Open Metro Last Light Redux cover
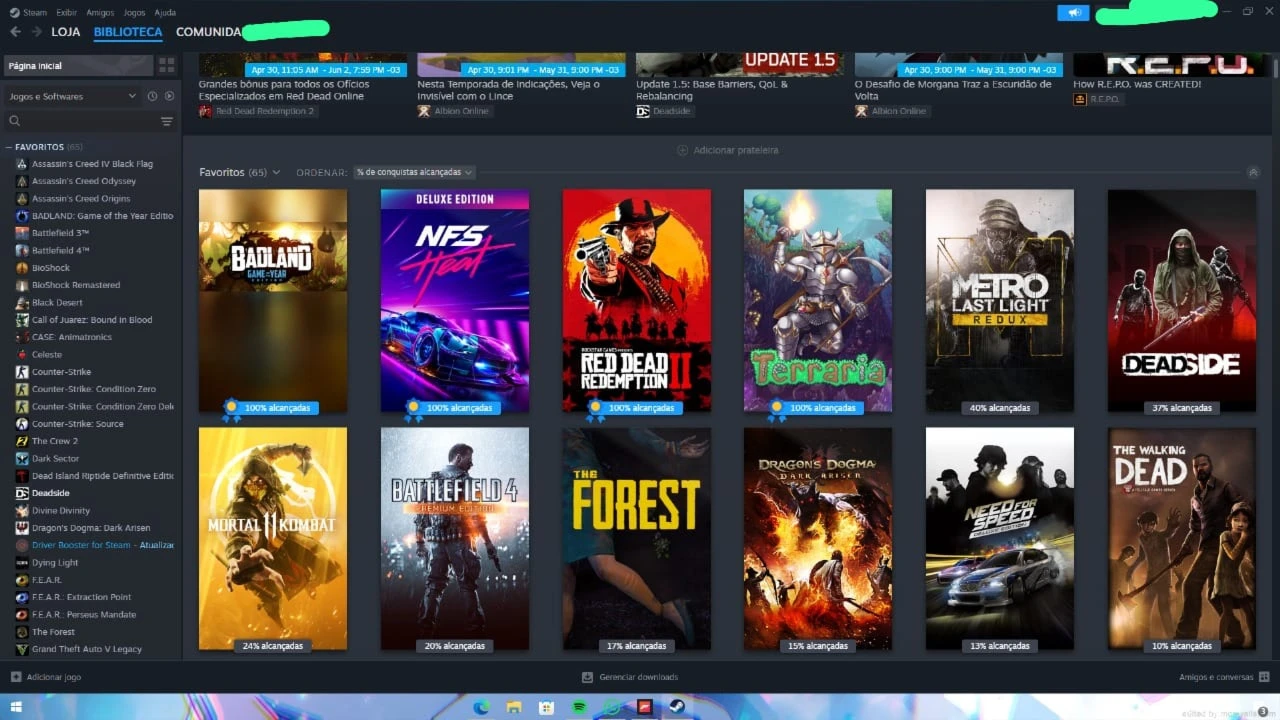Screen dimensions: 1280x720 (1000, 301)
